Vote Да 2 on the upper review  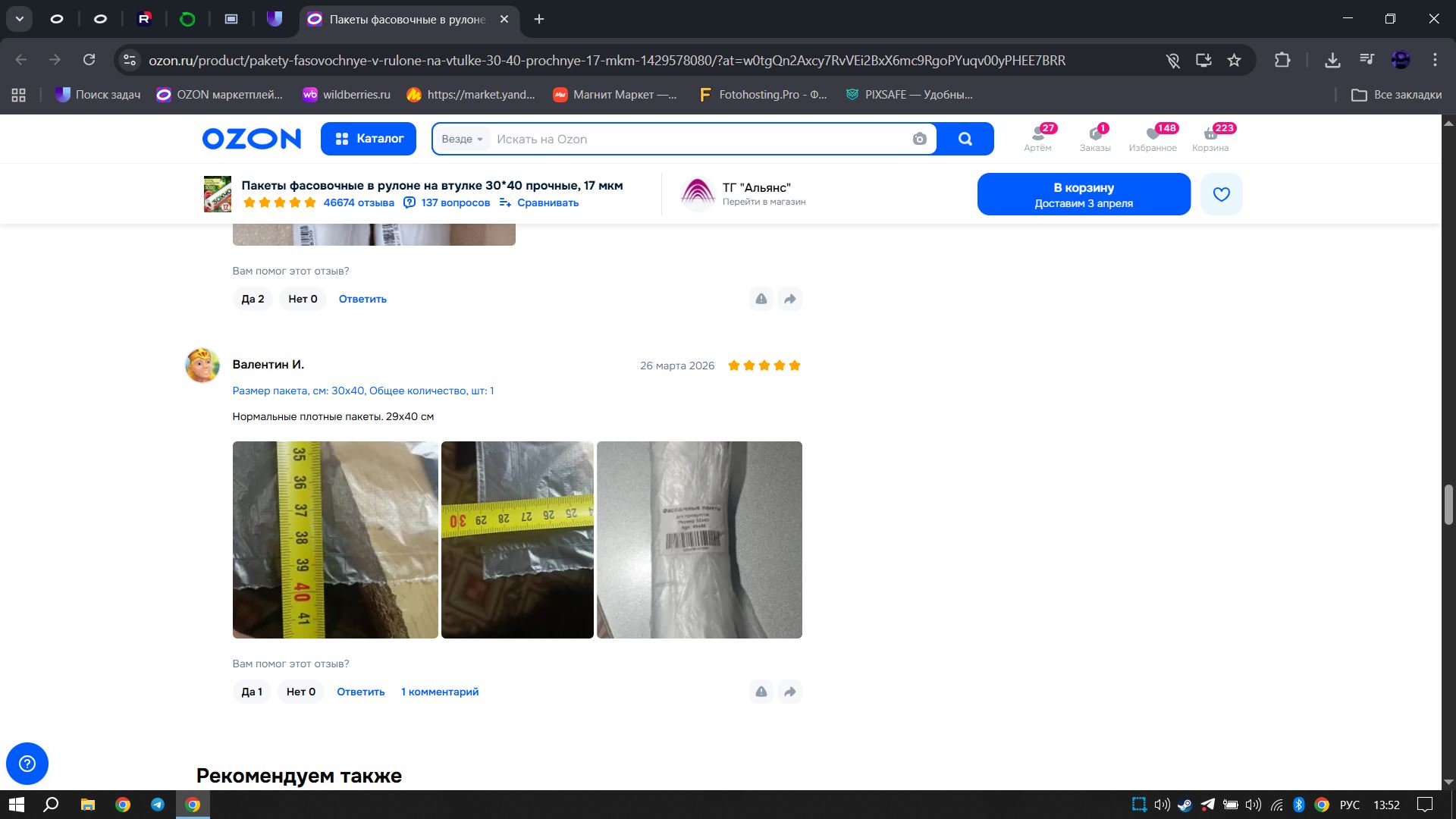253,299
